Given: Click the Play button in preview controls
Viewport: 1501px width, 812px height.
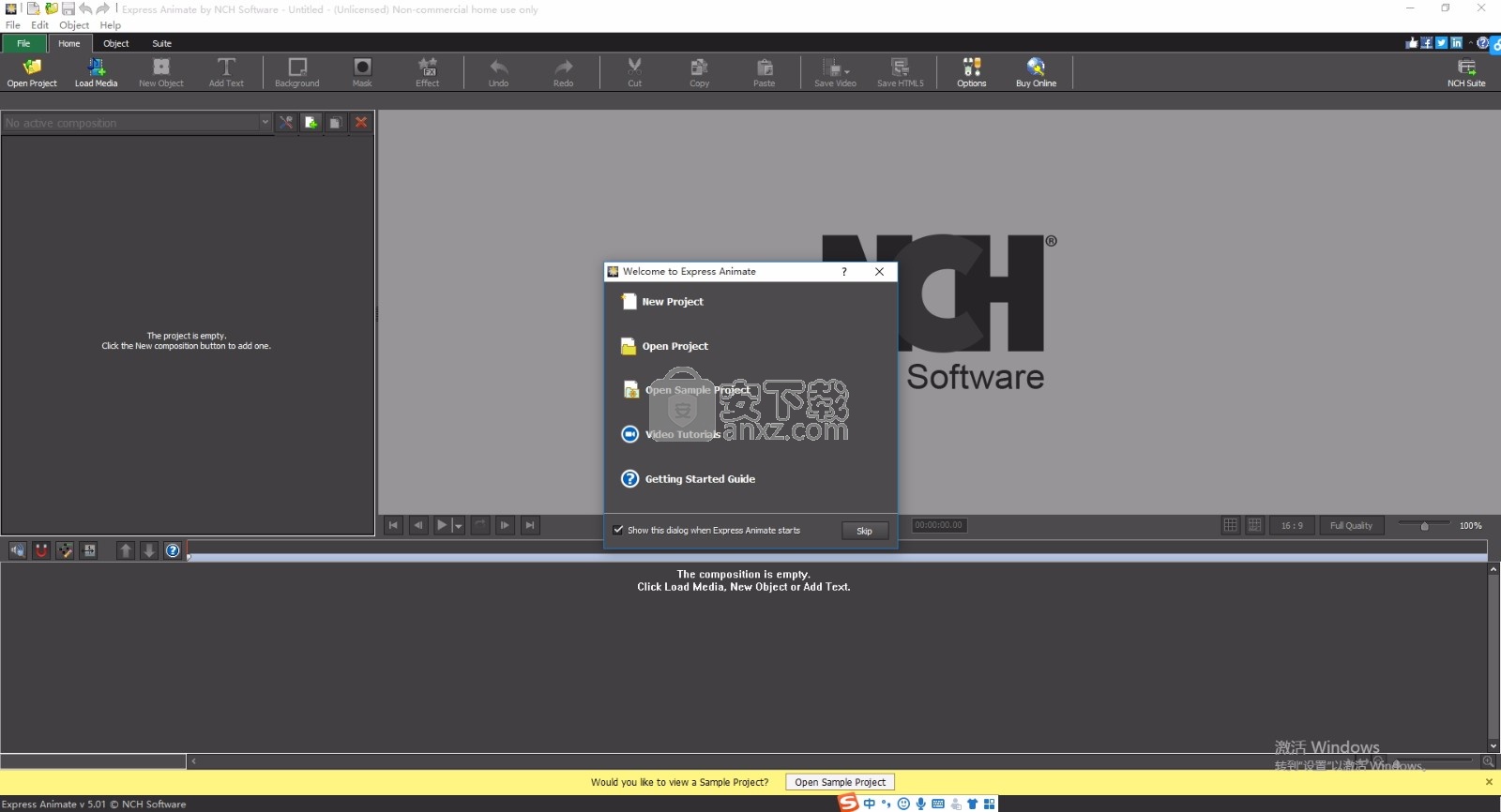Looking at the screenshot, I should (x=442, y=526).
